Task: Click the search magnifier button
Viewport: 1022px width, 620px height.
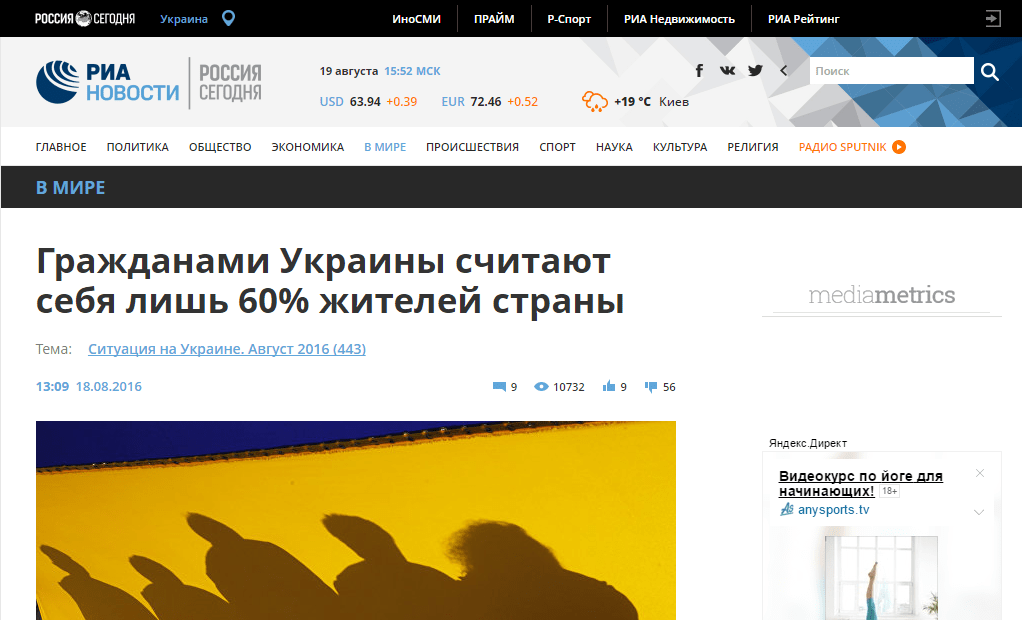Action: point(989,71)
